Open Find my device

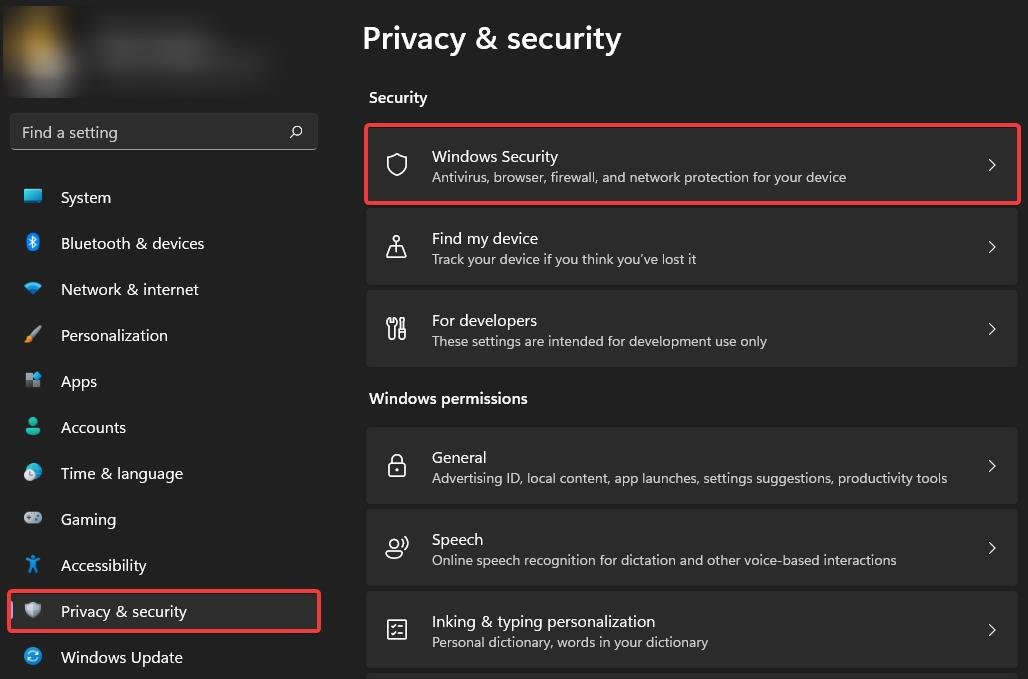pos(692,246)
